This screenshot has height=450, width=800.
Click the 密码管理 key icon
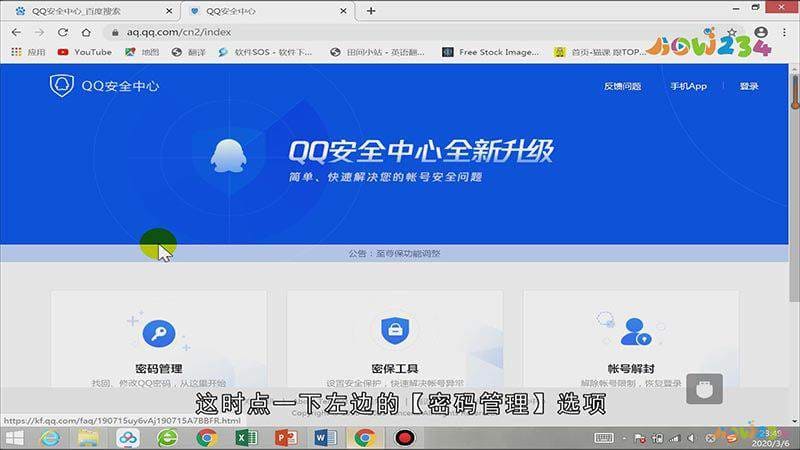pyautogui.click(x=159, y=334)
